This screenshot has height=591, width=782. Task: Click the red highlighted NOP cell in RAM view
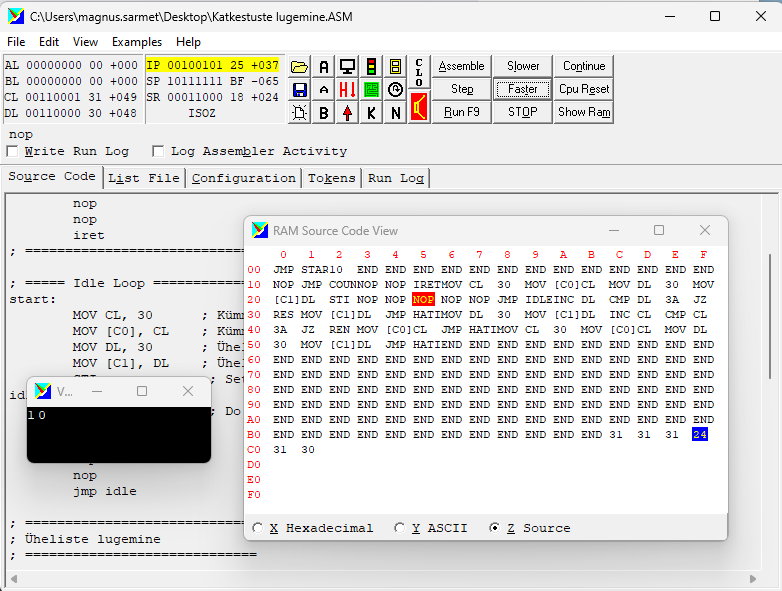(x=423, y=299)
